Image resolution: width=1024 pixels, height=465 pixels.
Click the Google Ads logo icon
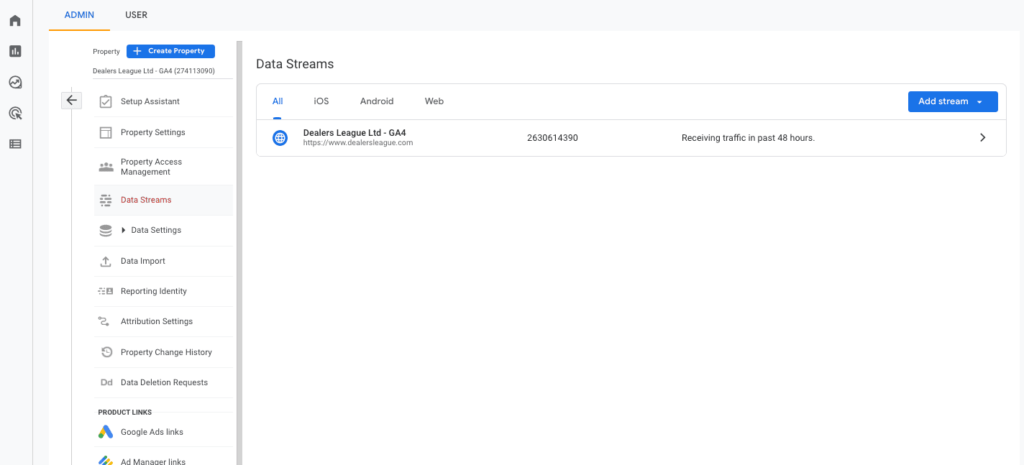tap(106, 432)
